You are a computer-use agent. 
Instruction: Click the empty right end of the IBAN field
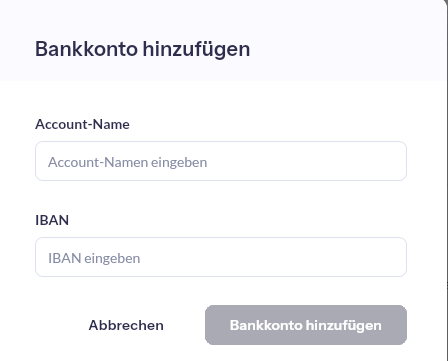click(x=367, y=257)
